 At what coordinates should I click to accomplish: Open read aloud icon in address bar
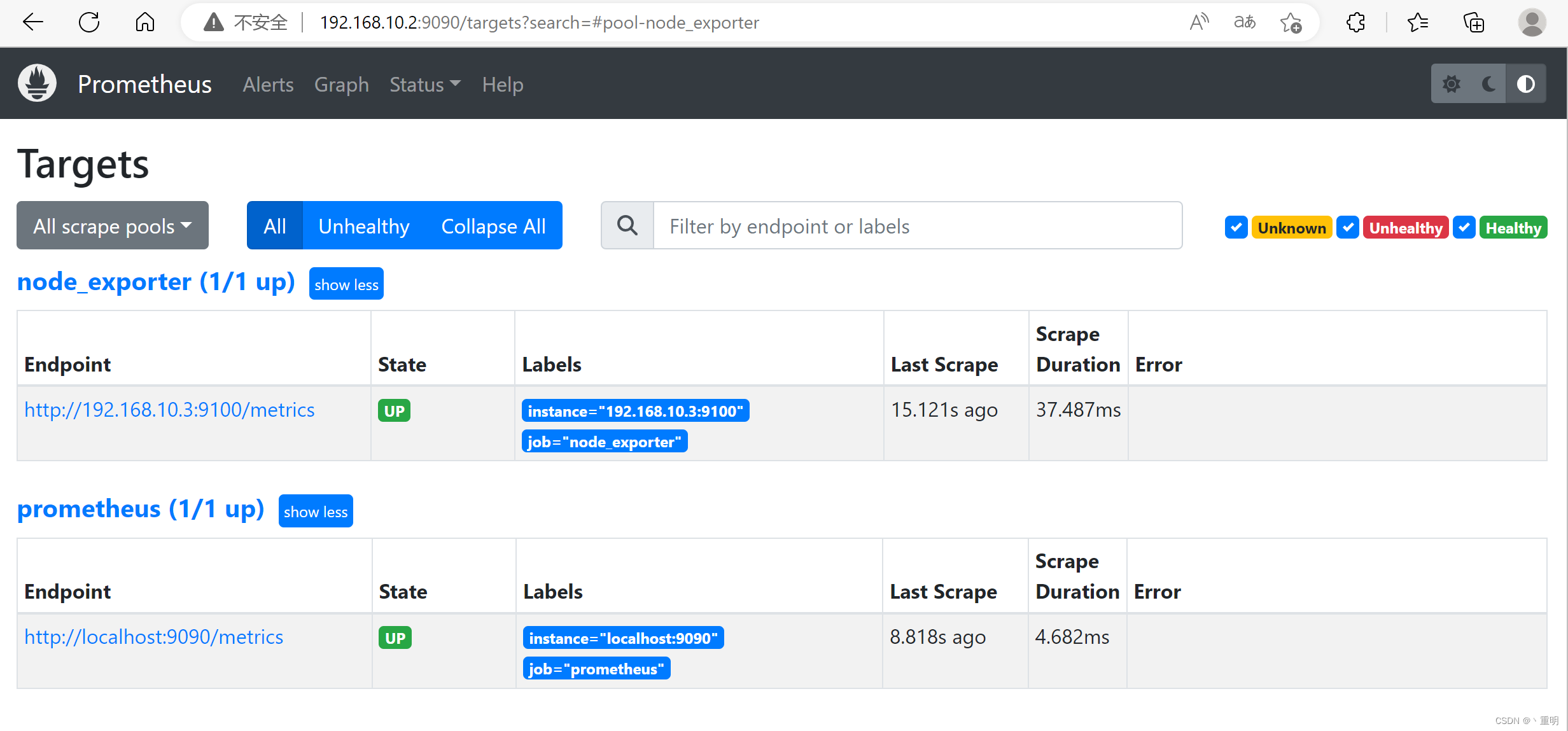click(x=1199, y=22)
